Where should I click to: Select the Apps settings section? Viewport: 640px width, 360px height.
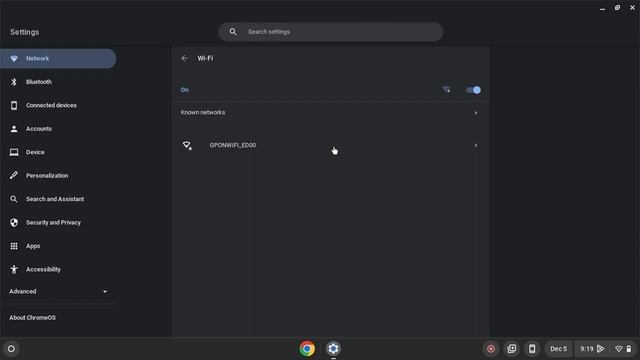tap(58, 246)
